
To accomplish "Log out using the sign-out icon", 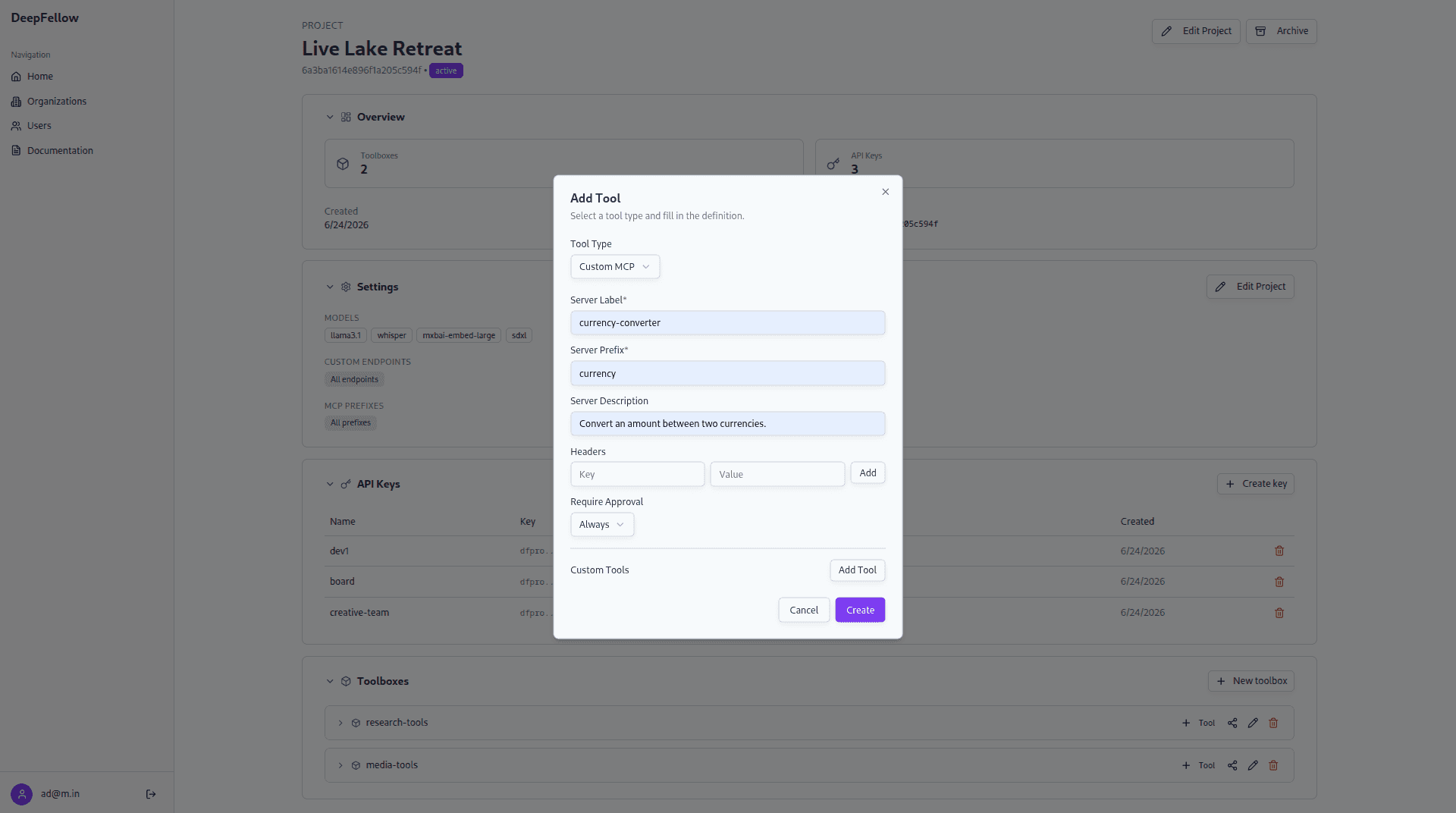I will click(151, 795).
